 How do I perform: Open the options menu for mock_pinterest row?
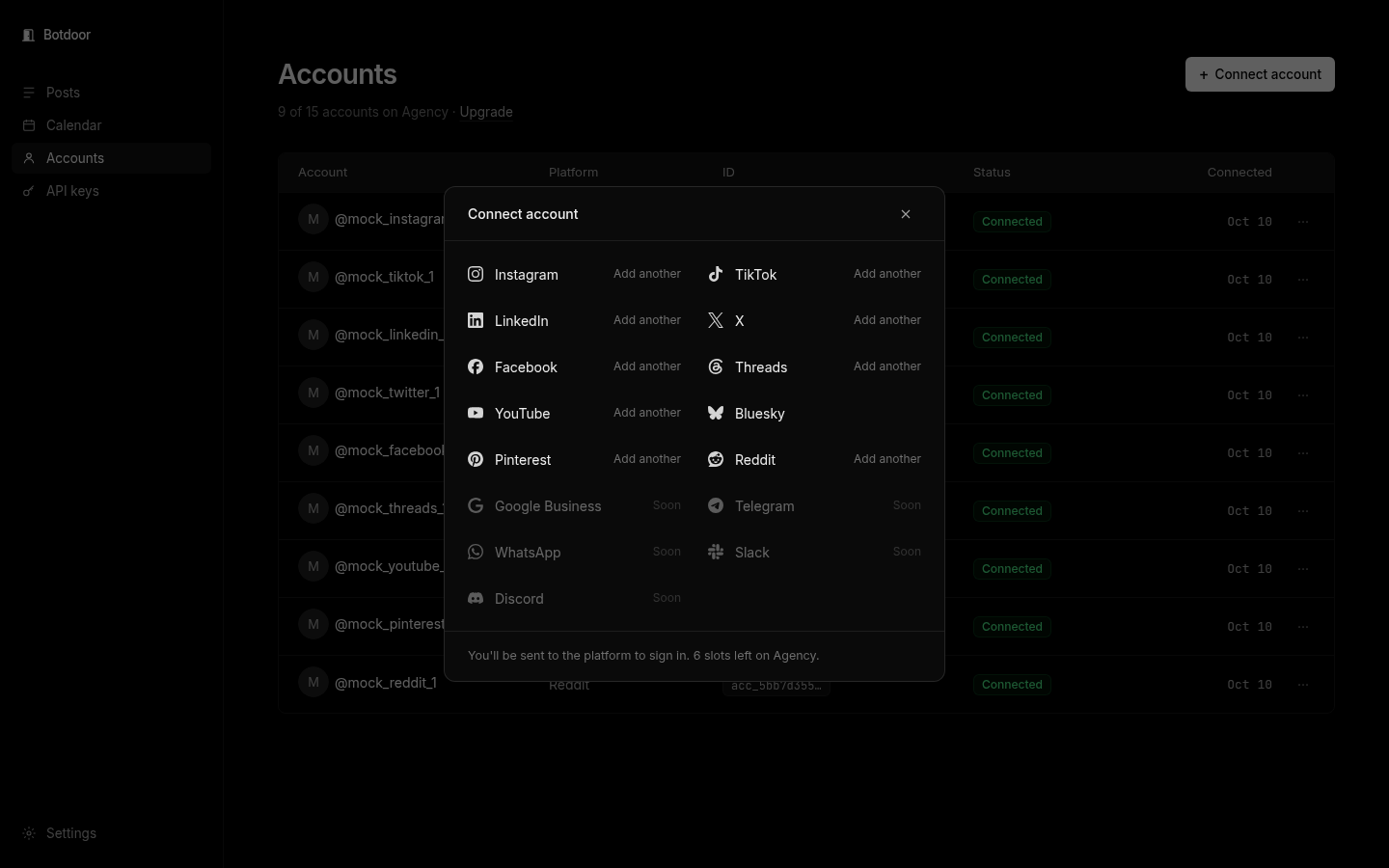click(x=1303, y=627)
